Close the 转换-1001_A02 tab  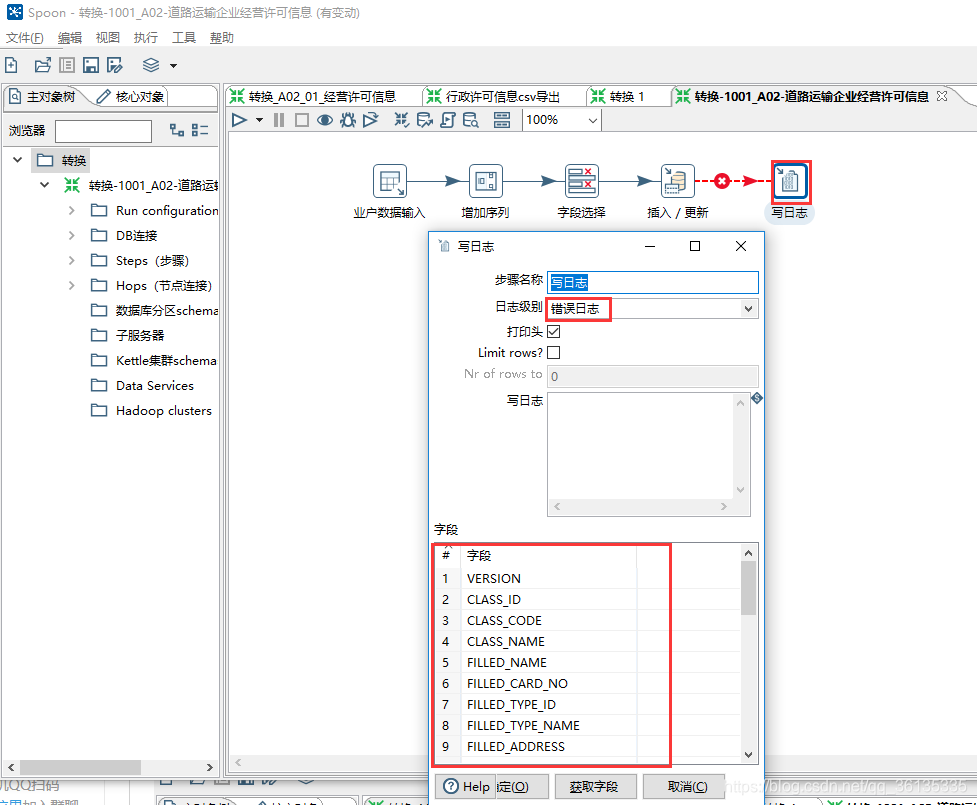tap(941, 96)
